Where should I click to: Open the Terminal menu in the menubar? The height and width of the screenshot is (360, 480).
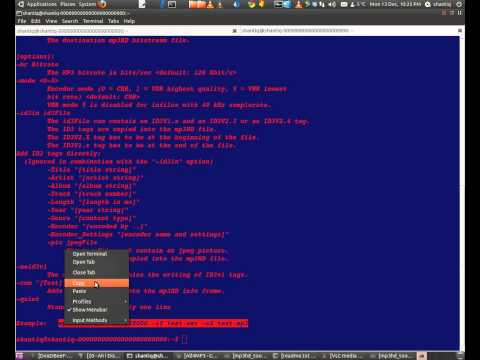[93, 21]
